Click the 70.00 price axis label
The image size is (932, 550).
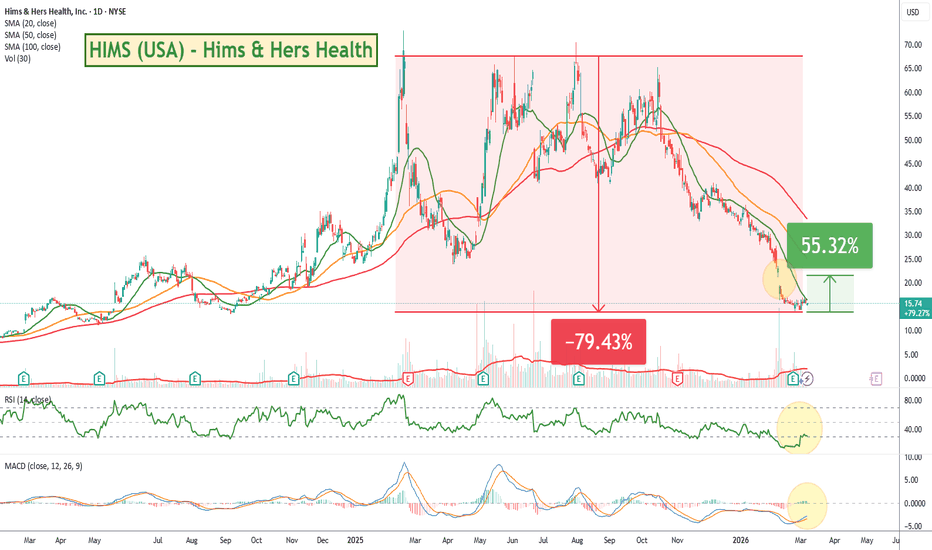coord(913,45)
